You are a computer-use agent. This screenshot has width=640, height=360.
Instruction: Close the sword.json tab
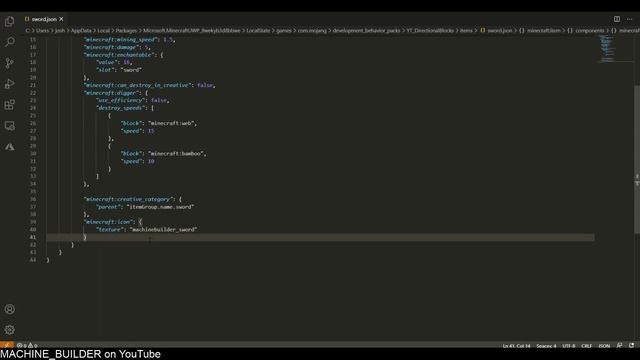[61, 19]
